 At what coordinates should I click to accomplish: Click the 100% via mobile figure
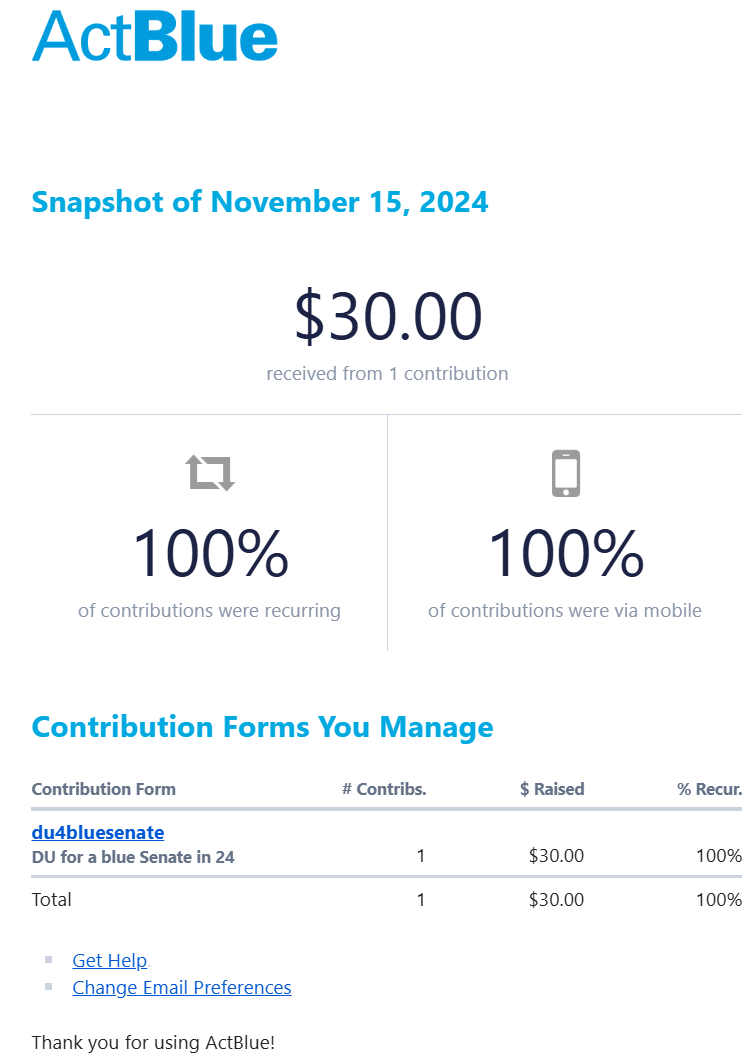click(x=566, y=553)
